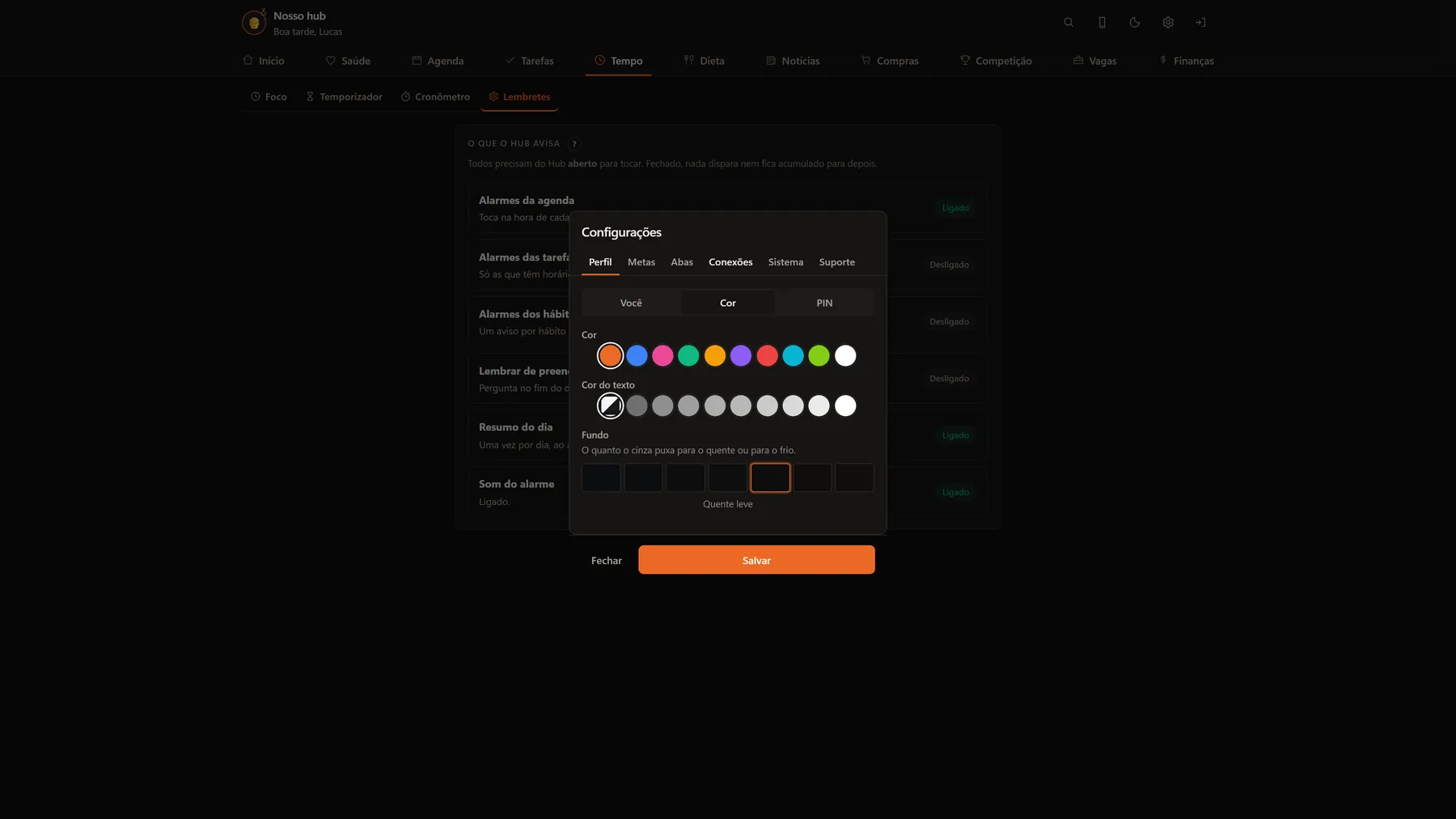Choose the purple accent color
This screenshot has height=819, width=1456.
[x=741, y=355]
